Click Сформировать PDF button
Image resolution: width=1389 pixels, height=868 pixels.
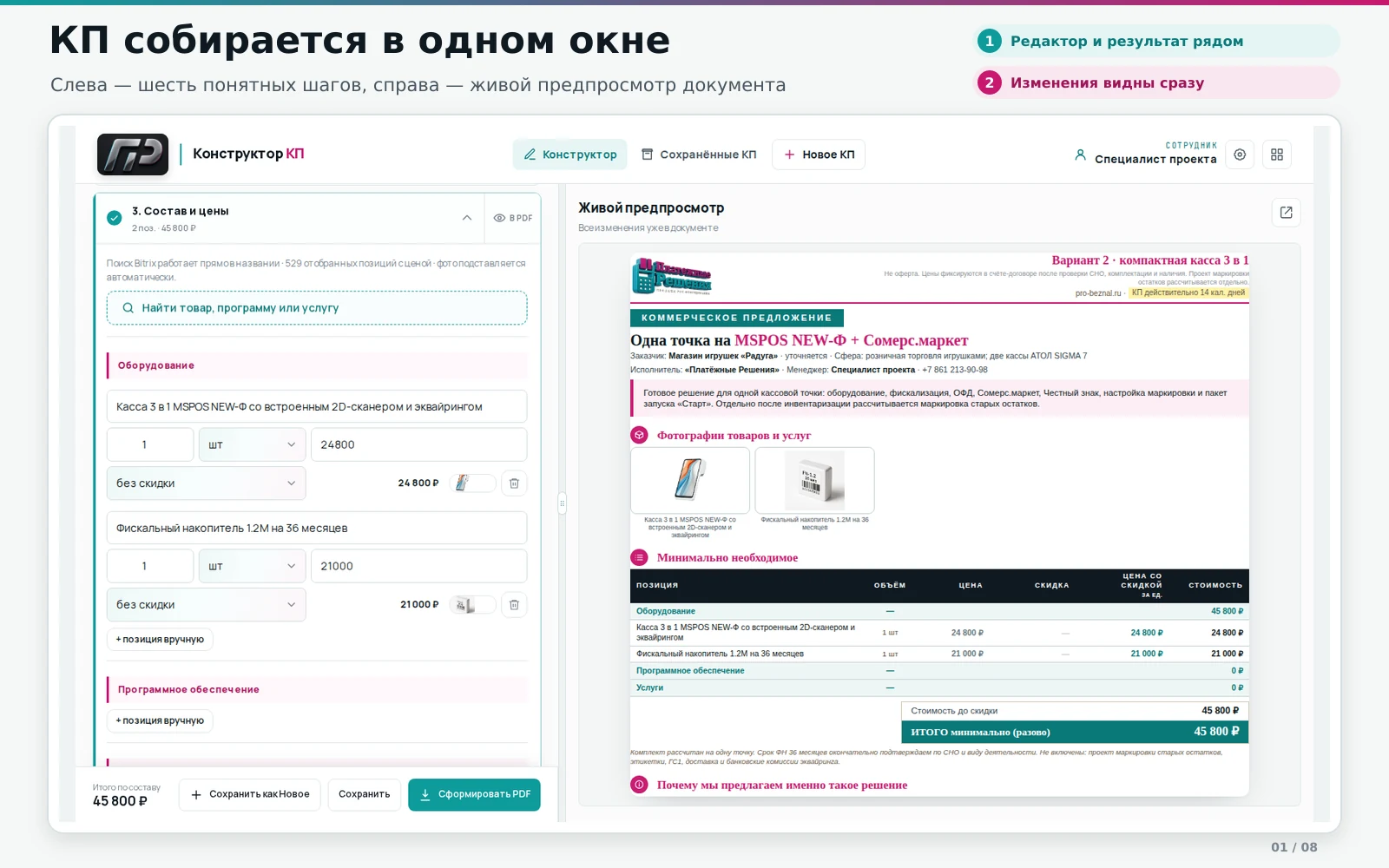tap(475, 794)
